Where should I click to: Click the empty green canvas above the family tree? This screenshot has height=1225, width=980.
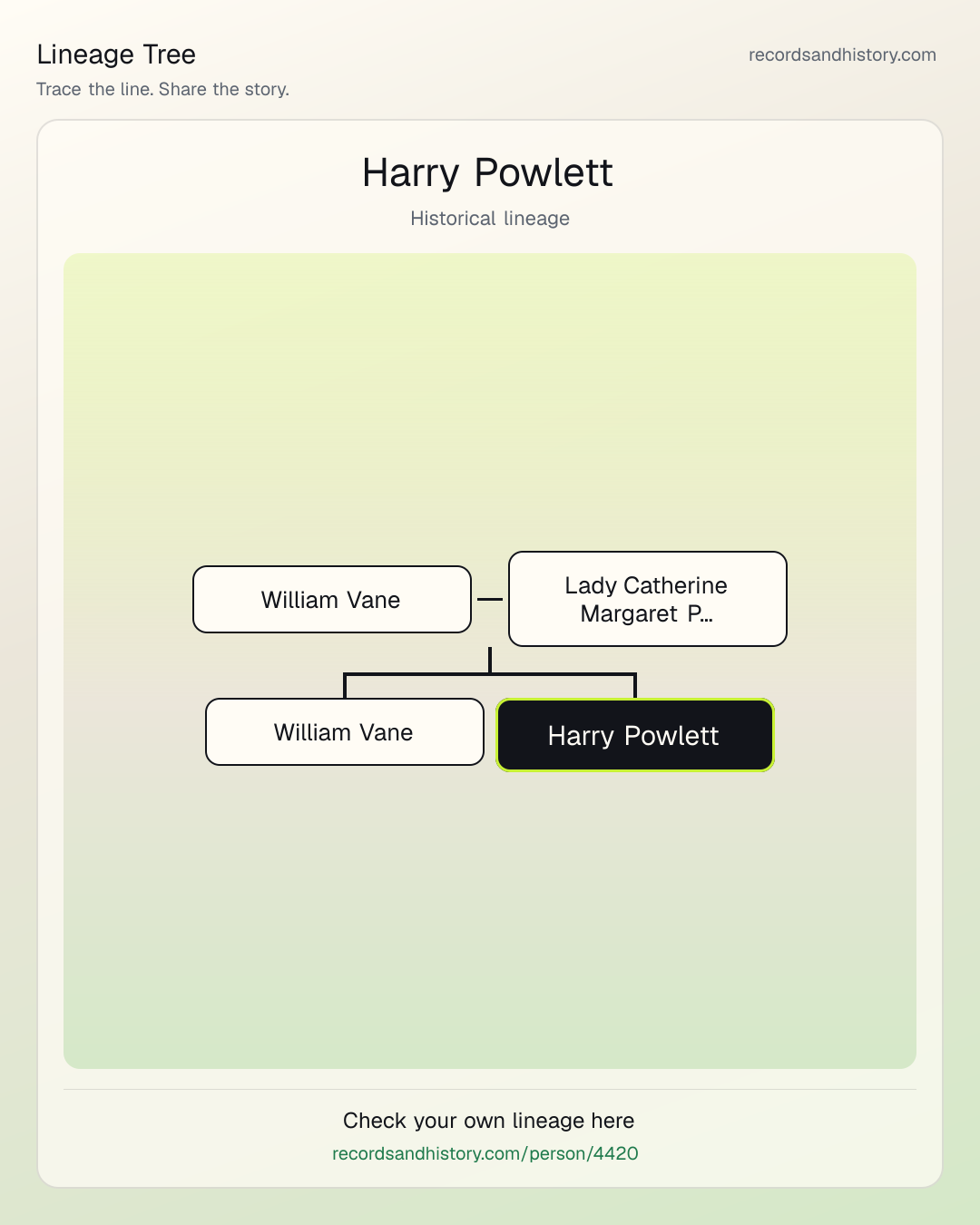pyautogui.click(x=490, y=399)
